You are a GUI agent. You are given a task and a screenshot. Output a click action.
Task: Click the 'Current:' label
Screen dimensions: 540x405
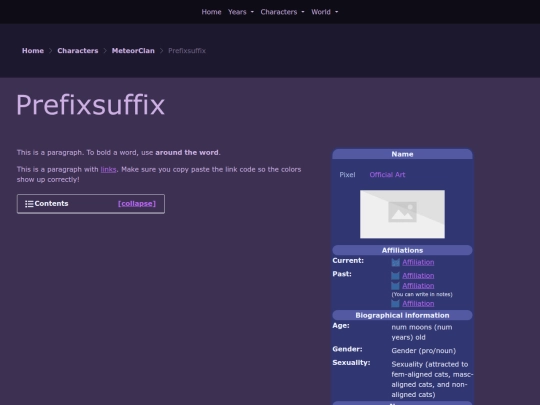tap(348, 260)
